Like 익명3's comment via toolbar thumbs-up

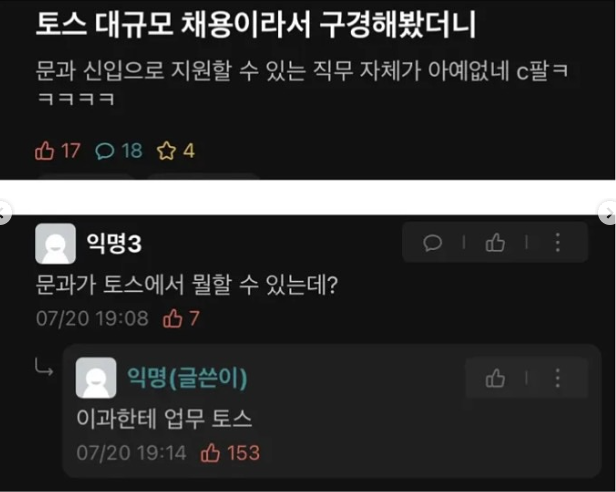click(495, 242)
